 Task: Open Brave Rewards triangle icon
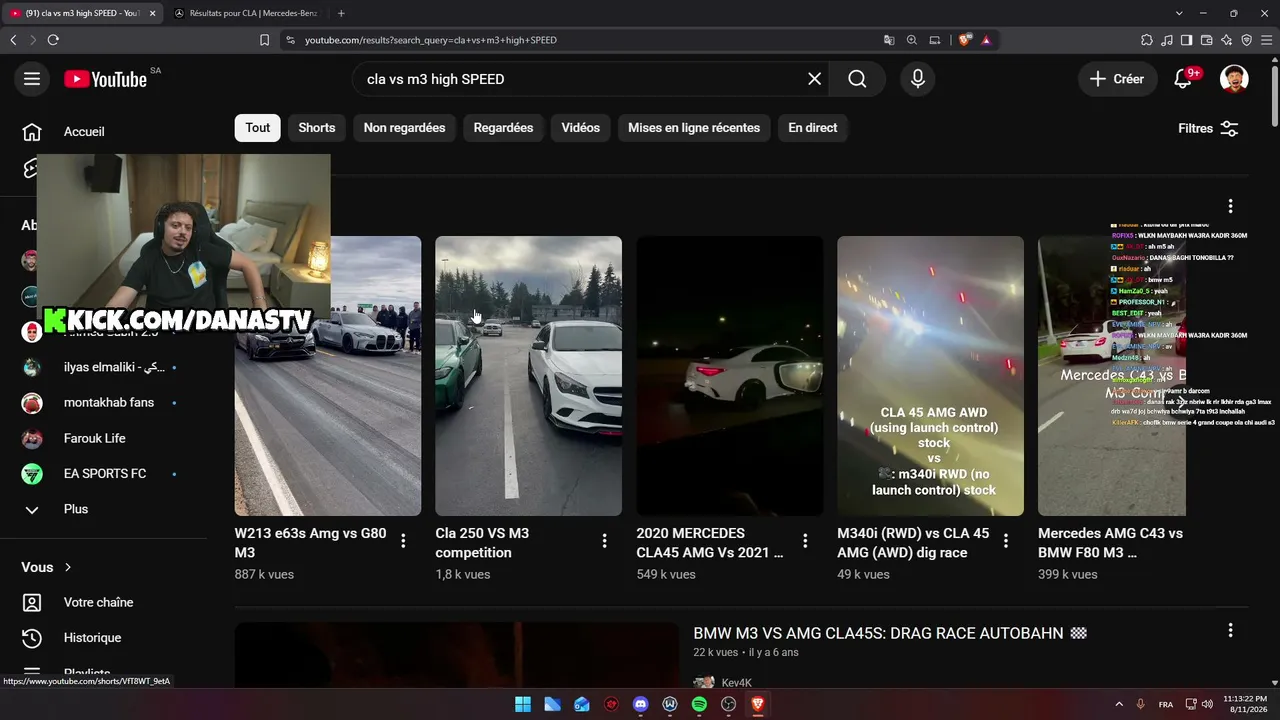point(986,40)
